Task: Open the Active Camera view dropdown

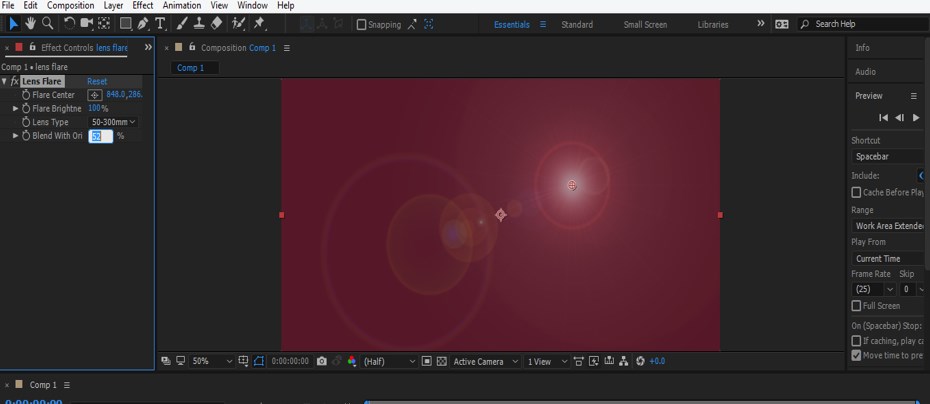Action: tap(485, 361)
